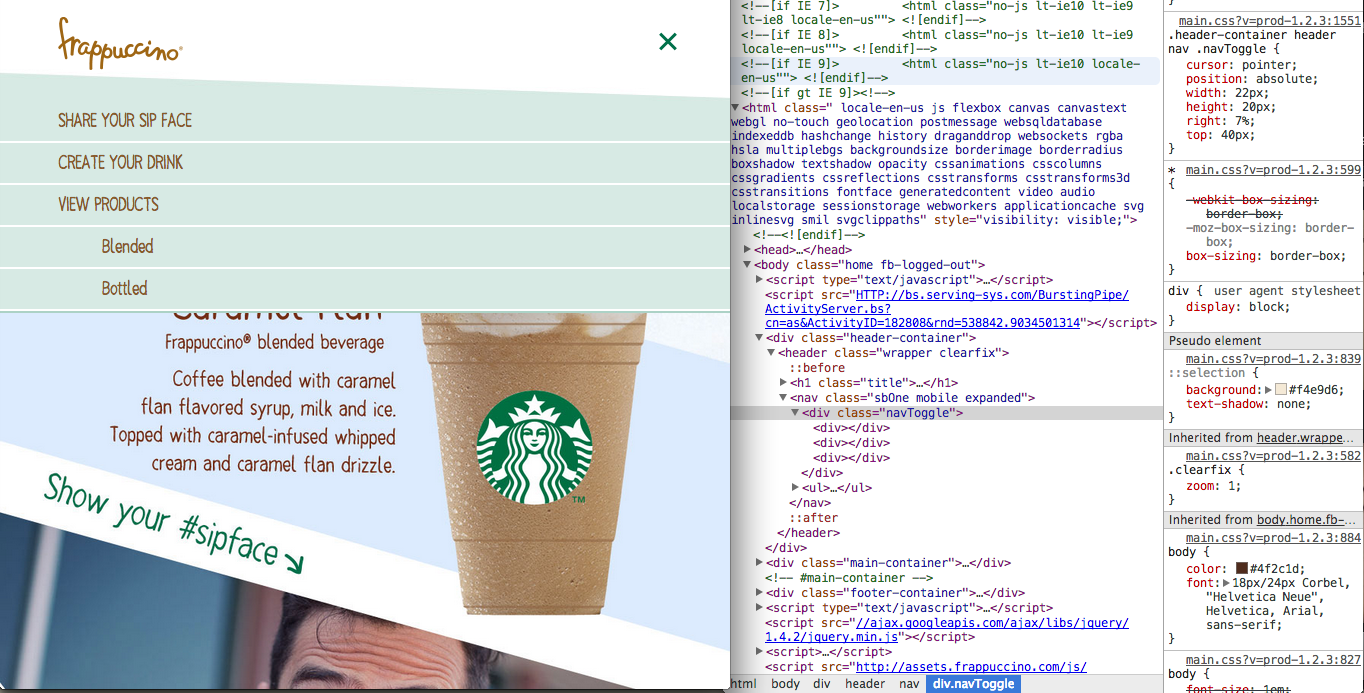Open SHARE YOUR SIP FACE menu item
This screenshot has width=1364, height=693.
click(125, 120)
